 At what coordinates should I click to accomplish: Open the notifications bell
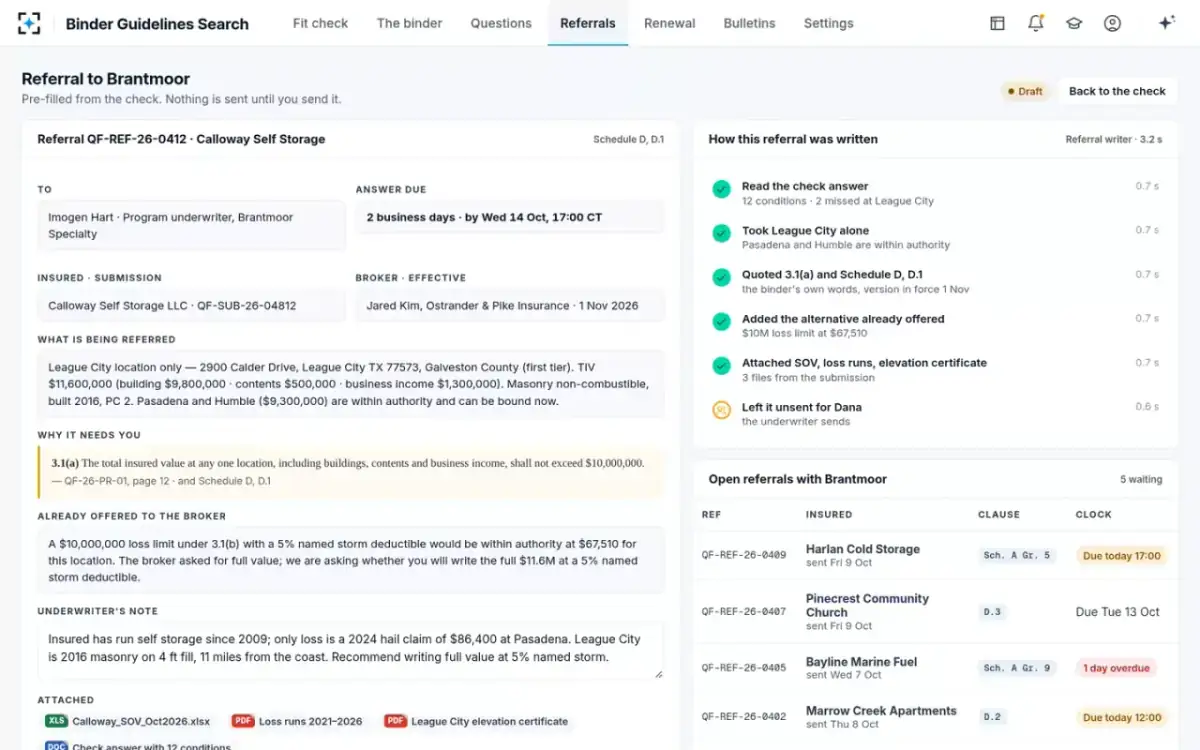click(x=1036, y=23)
